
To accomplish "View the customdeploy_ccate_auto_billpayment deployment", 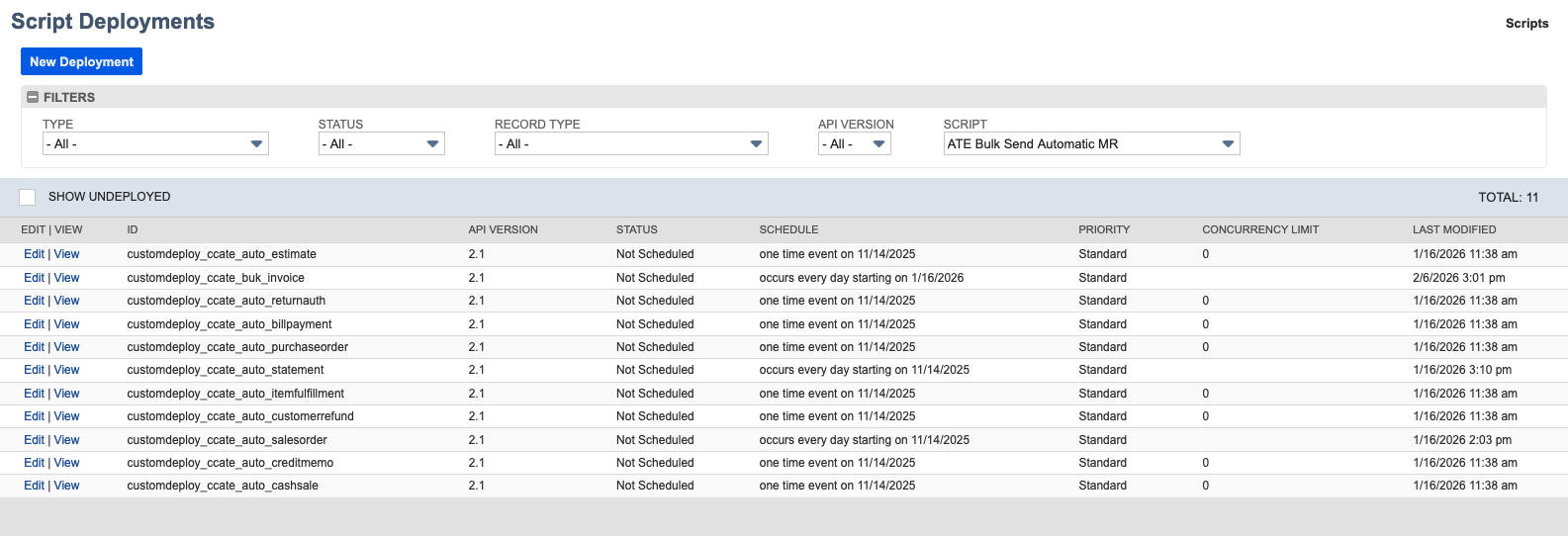I will click(x=66, y=324).
